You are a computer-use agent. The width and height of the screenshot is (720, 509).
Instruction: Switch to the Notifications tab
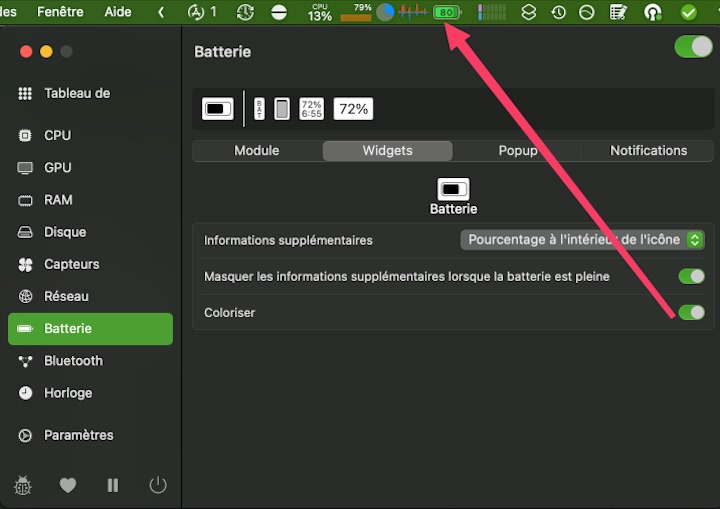point(648,150)
